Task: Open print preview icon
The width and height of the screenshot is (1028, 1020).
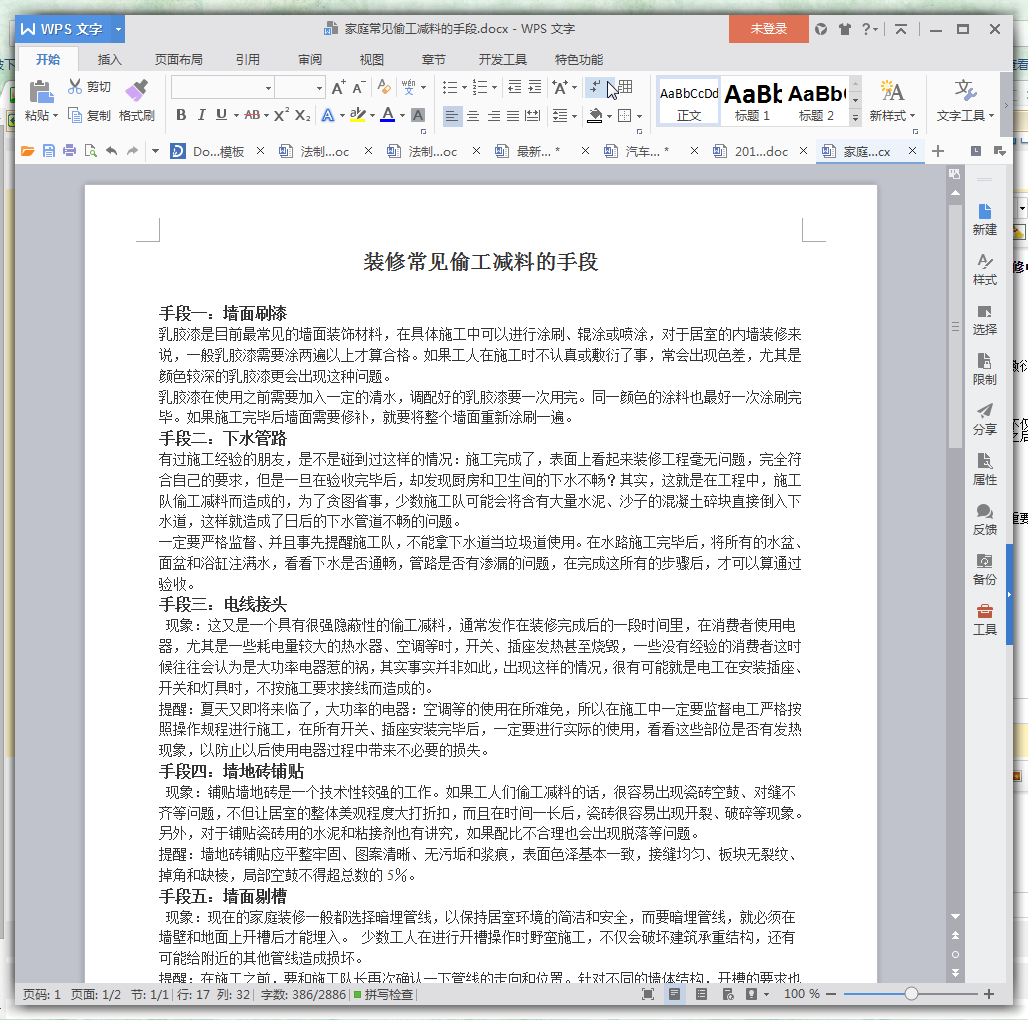Action: pos(90,151)
